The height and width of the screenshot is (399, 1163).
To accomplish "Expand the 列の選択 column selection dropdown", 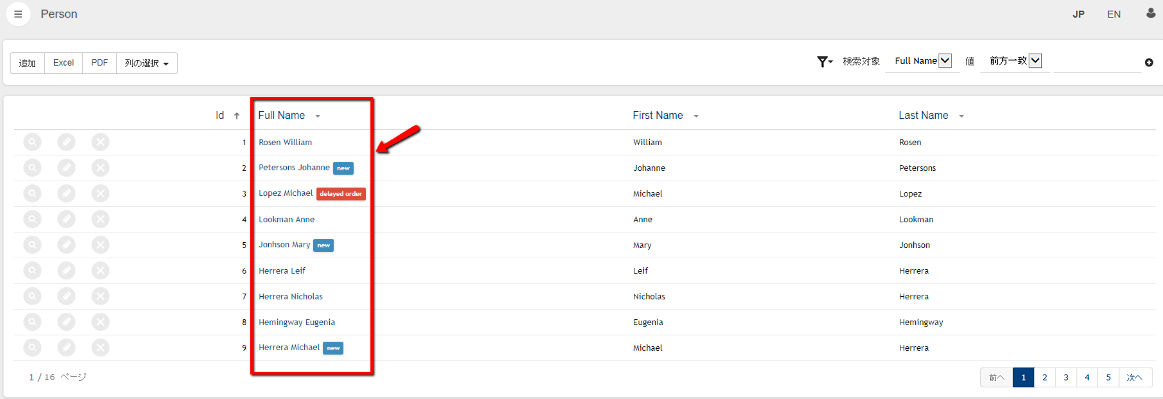I will [x=147, y=63].
